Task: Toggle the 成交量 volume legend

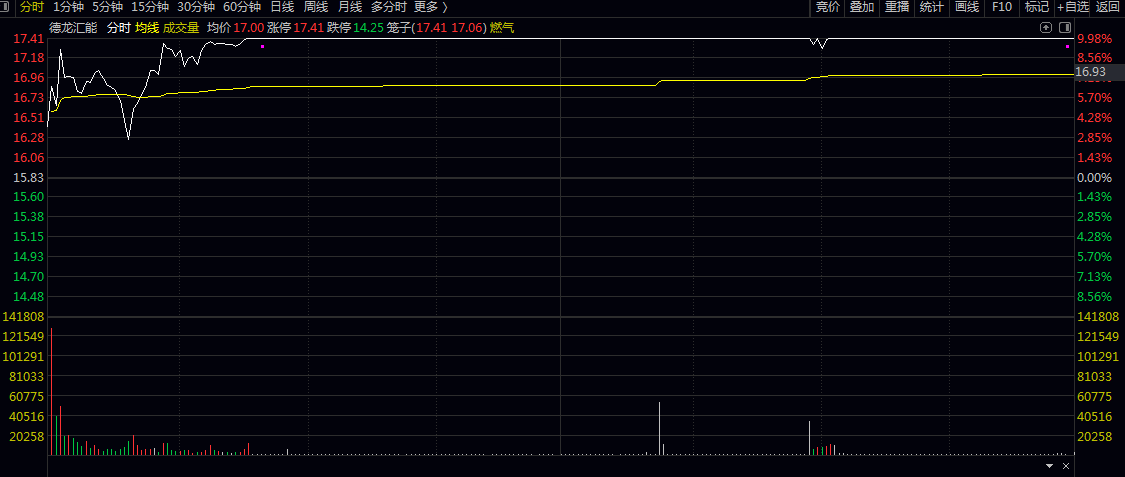Action: pos(181,28)
